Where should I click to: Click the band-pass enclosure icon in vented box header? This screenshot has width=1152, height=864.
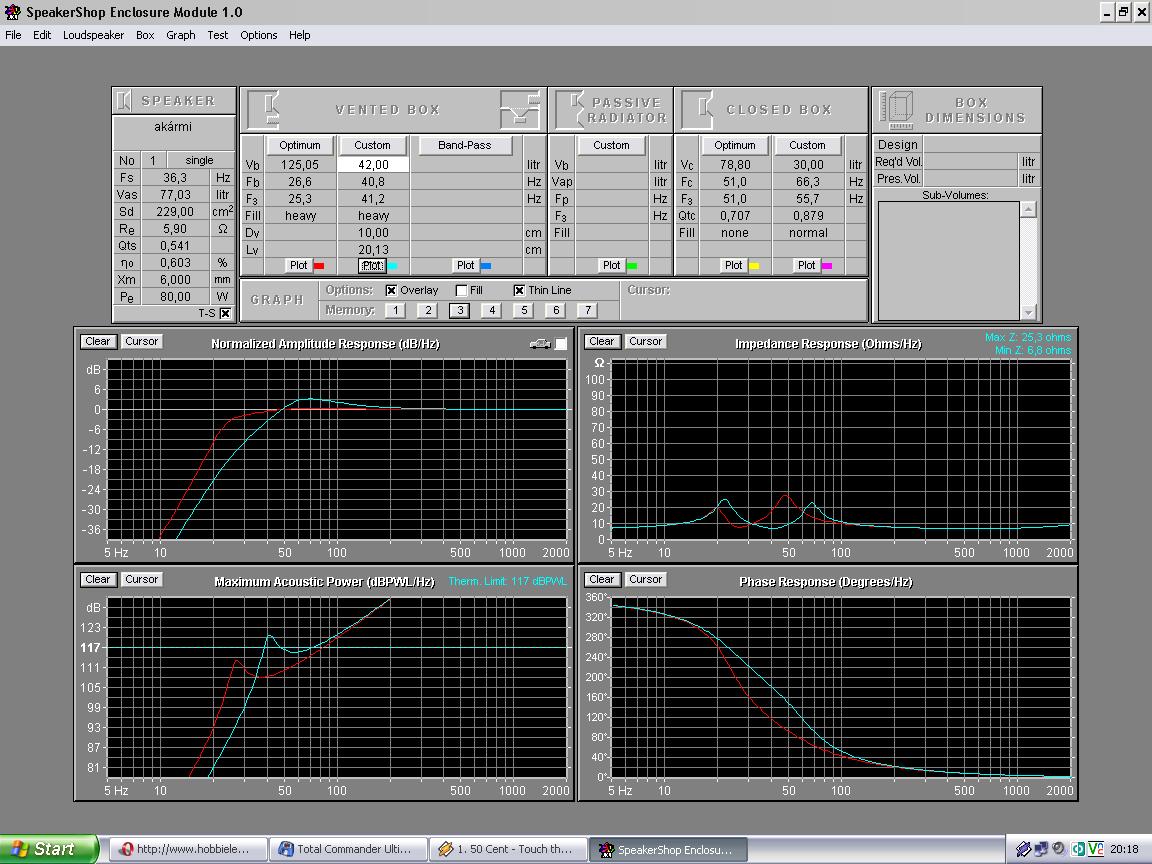point(519,109)
